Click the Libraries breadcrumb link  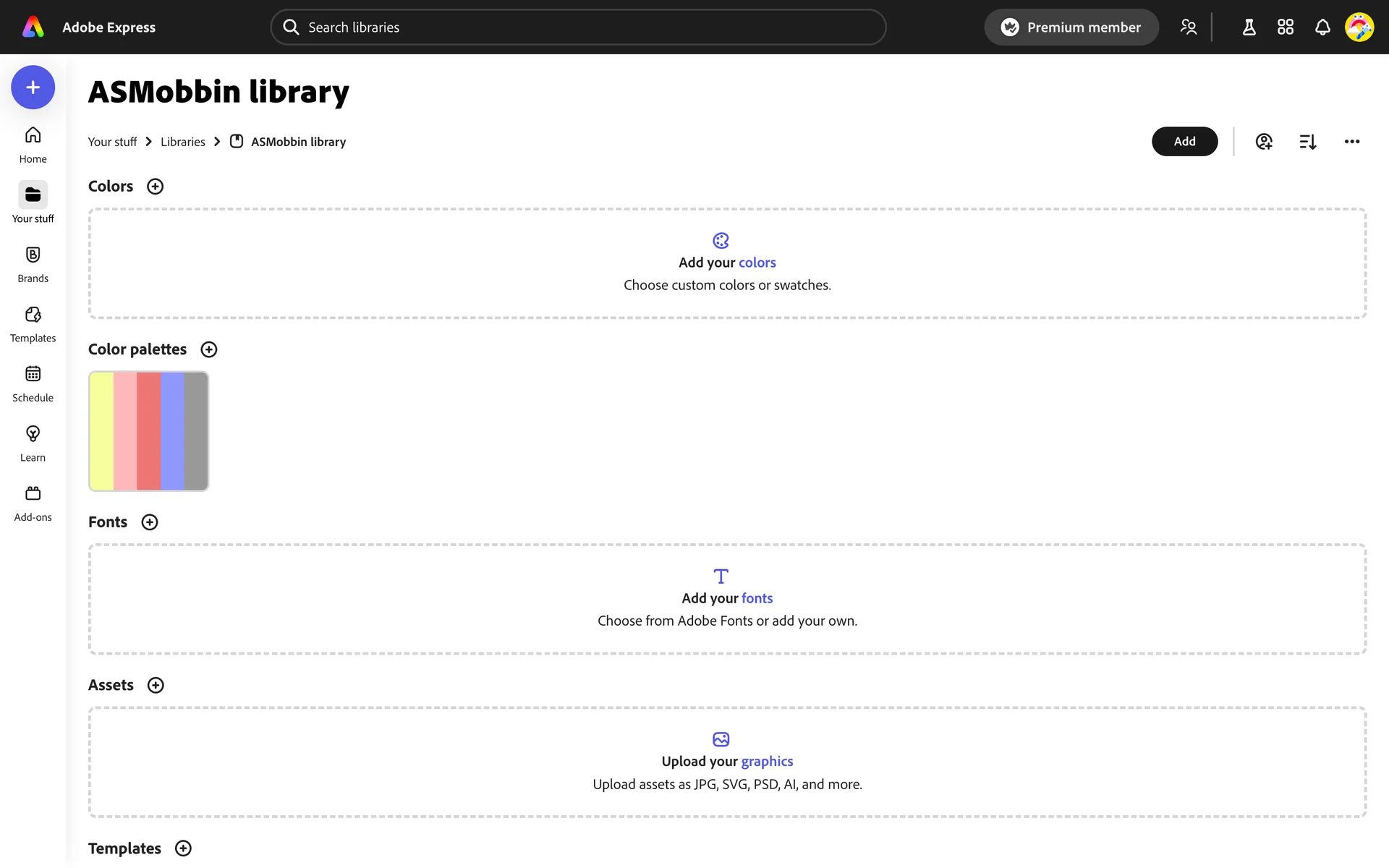point(182,142)
